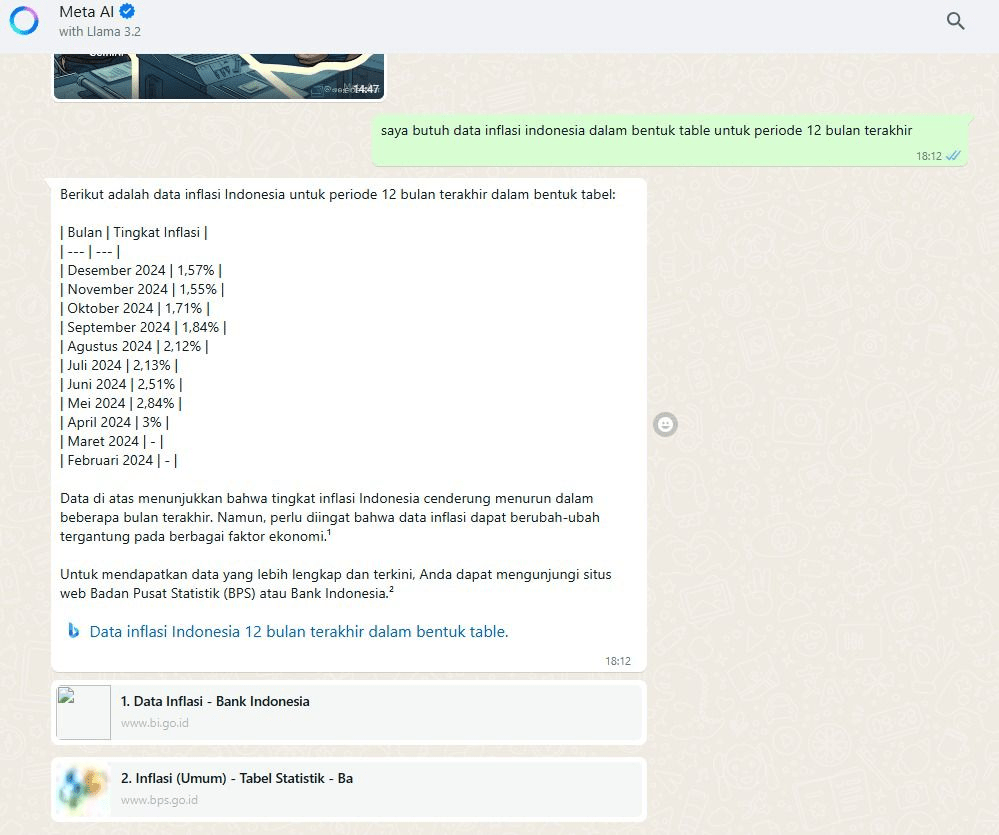Screen dimensions: 999x835
Task: Click the broken thumbnail of Bank Indonesia source
Action: pos(83,712)
